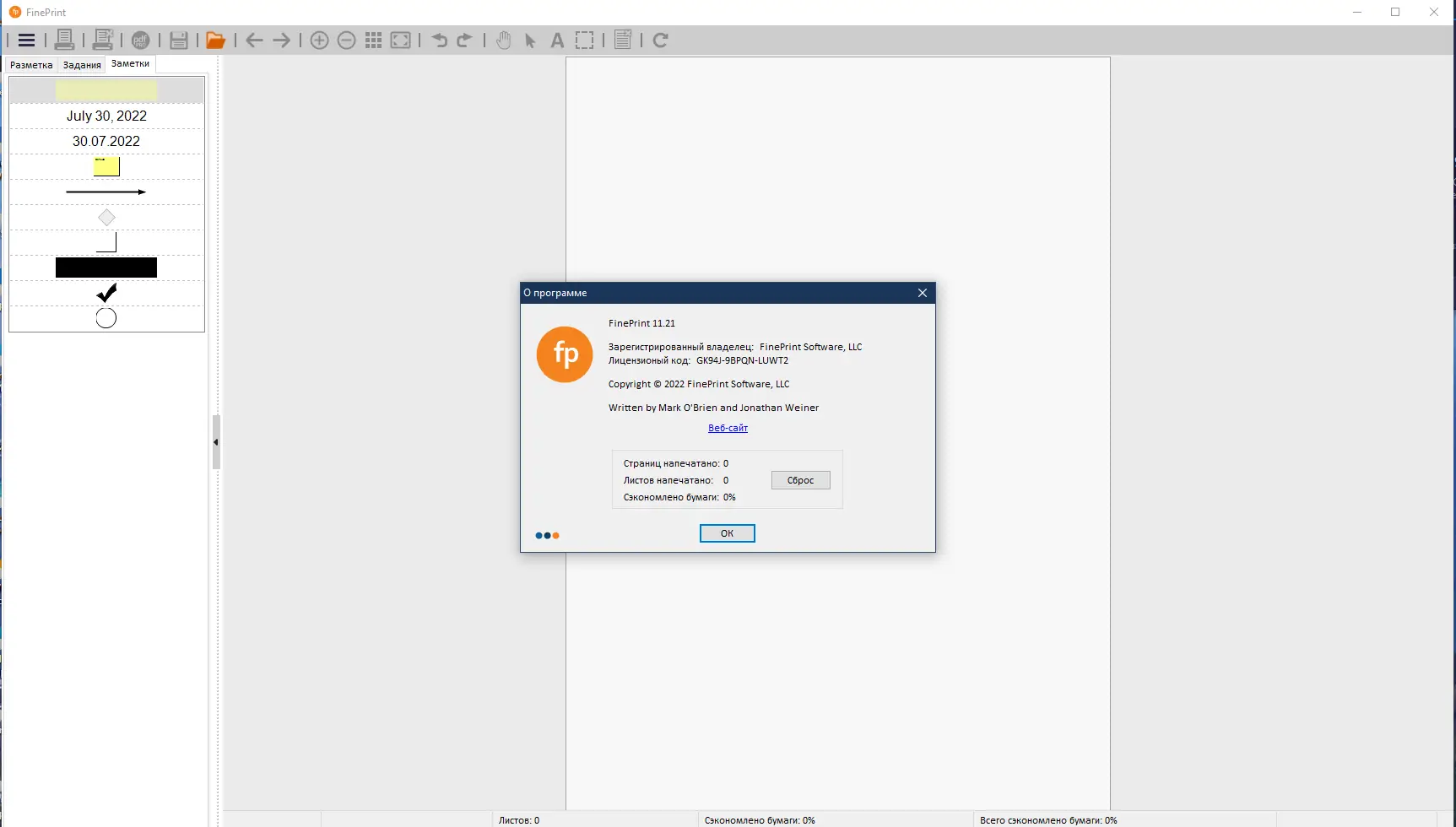Click the Undo toolbar icon
The image size is (1456, 827).
coord(439,40)
